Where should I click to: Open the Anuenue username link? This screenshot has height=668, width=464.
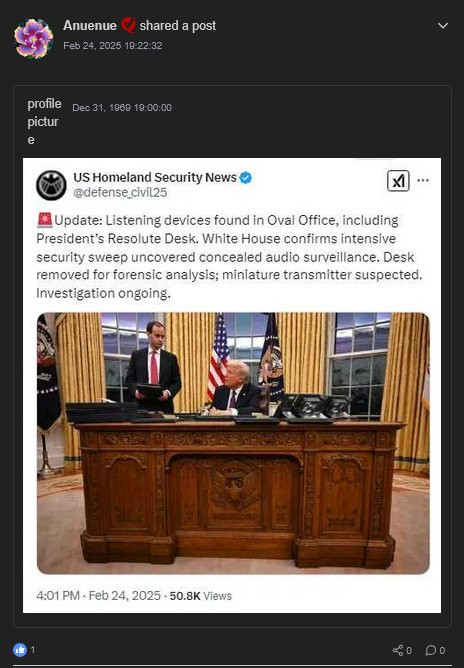click(x=90, y=26)
